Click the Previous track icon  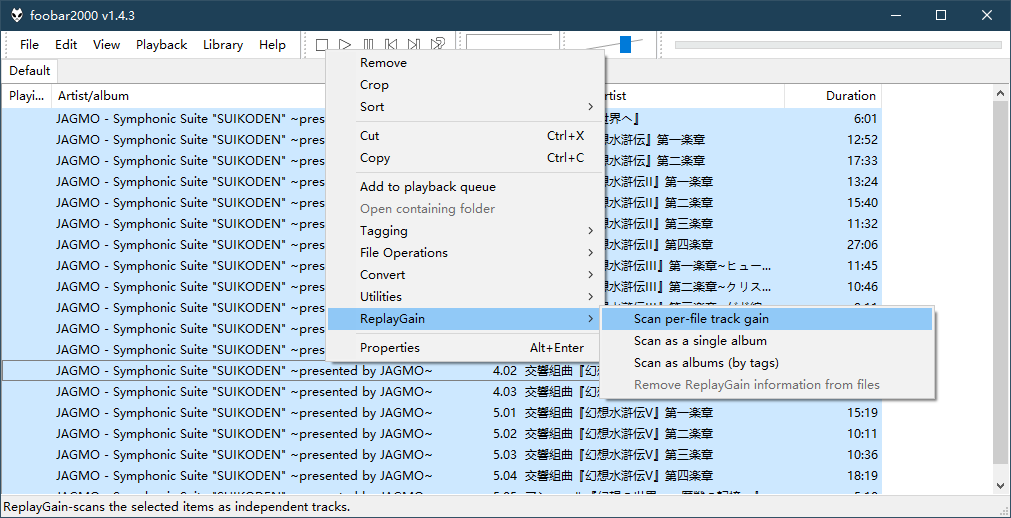(x=391, y=45)
